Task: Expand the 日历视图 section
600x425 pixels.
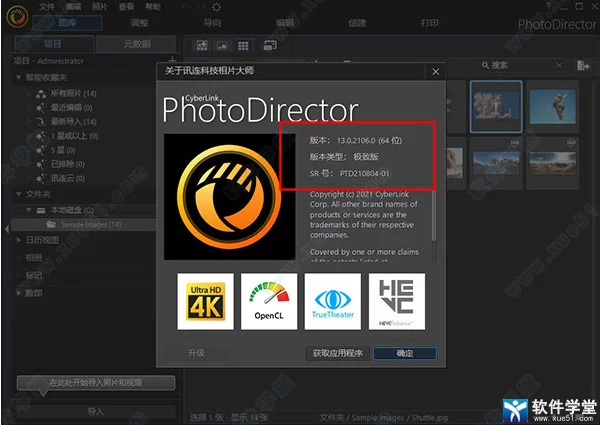Action: [x=19, y=240]
